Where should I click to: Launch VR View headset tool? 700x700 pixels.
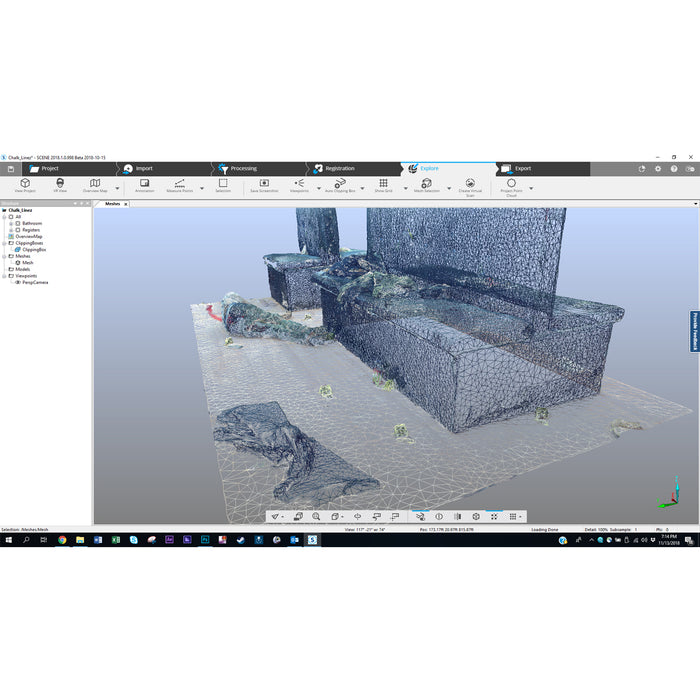[x=60, y=185]
